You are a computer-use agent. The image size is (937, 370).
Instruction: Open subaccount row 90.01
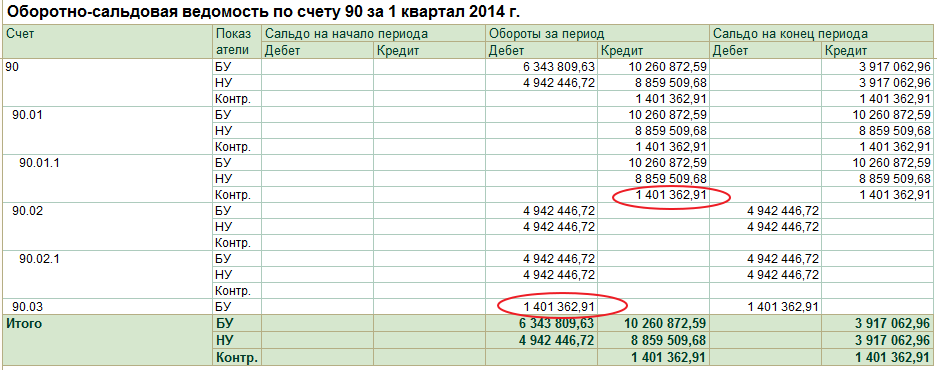click(27, 115)
